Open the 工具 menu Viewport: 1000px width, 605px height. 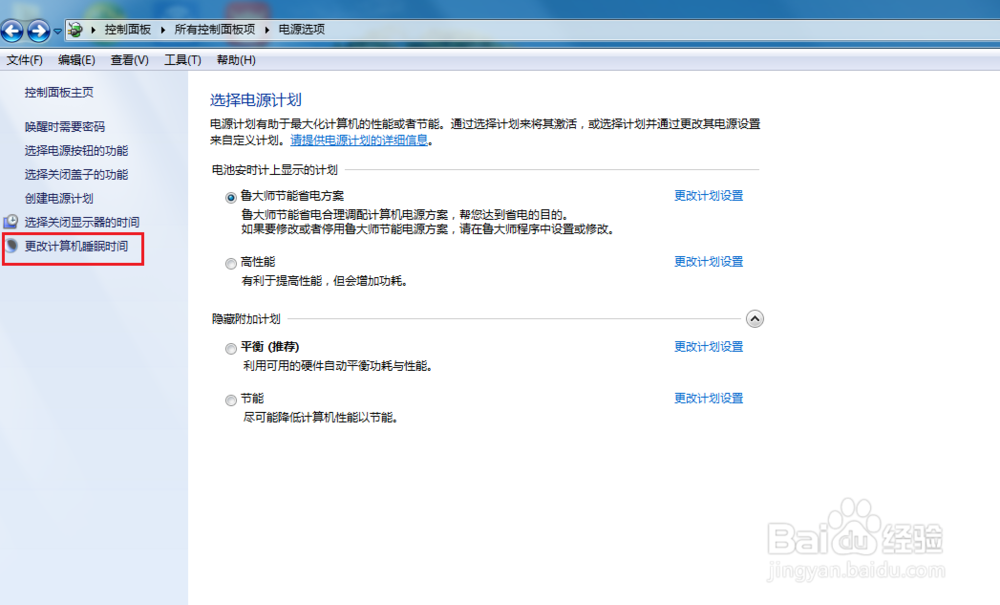tap(181, 59)
